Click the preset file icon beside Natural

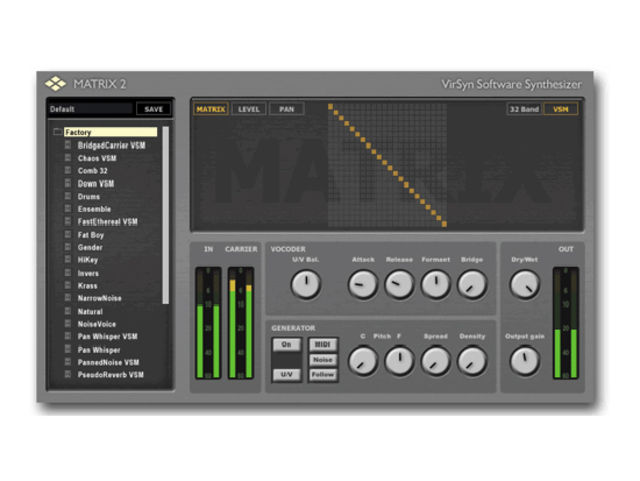tap(68, 311)
